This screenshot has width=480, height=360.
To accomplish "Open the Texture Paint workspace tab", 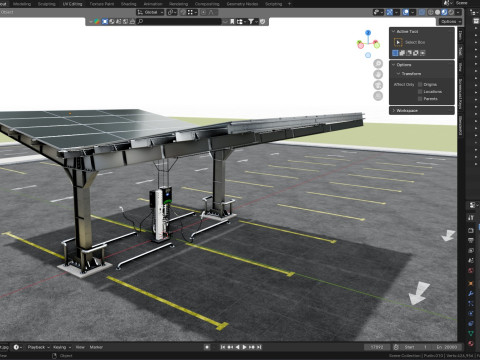I will [102, 4].
